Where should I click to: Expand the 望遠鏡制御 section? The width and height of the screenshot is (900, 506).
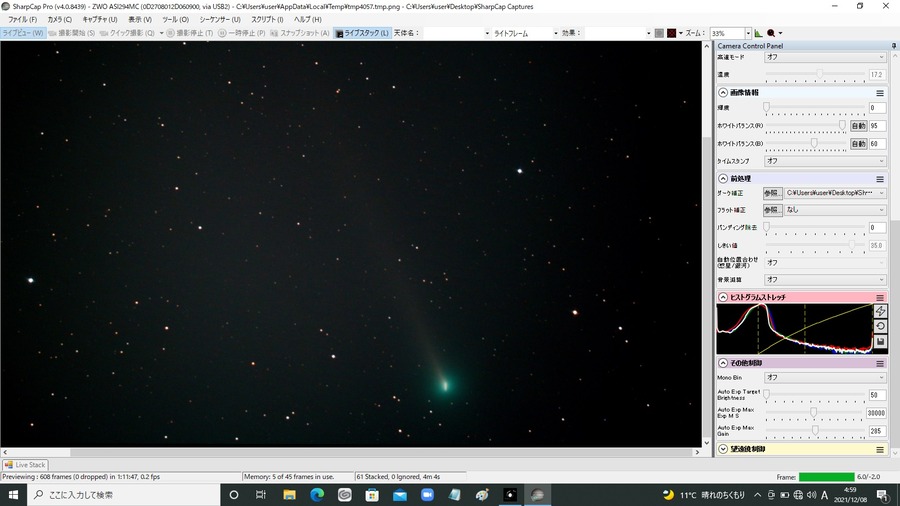tap(723, 450)
